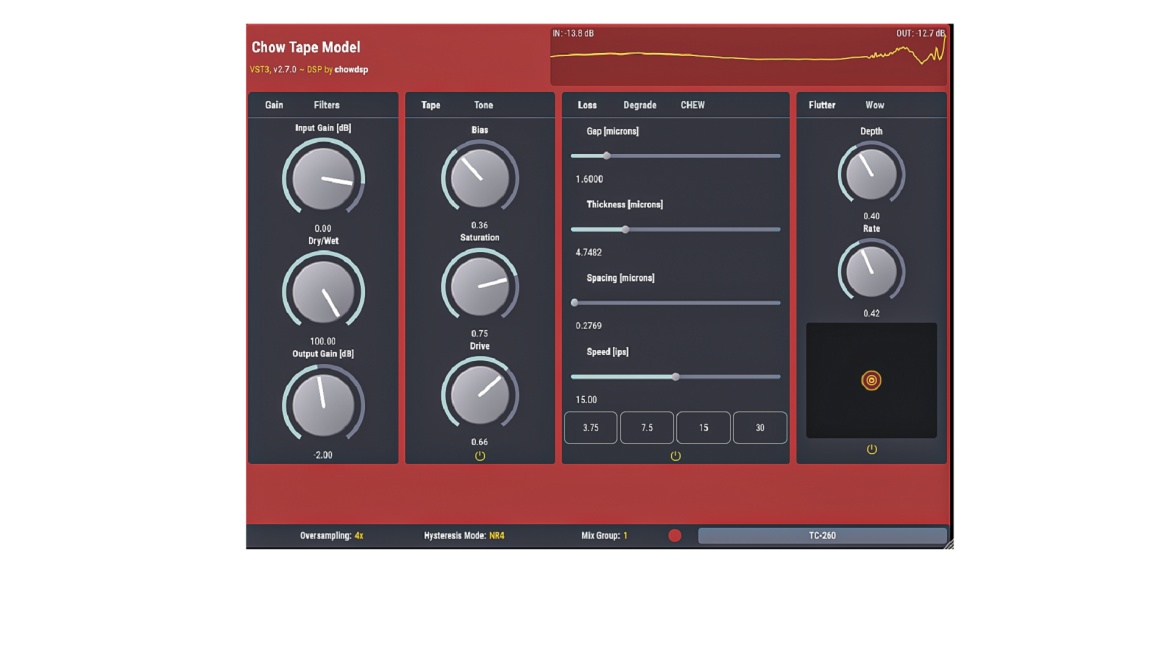Viewport: 1170px width, 649px height.
Task: Click the Dry/Wet knob
Action: tap(323, 292)
